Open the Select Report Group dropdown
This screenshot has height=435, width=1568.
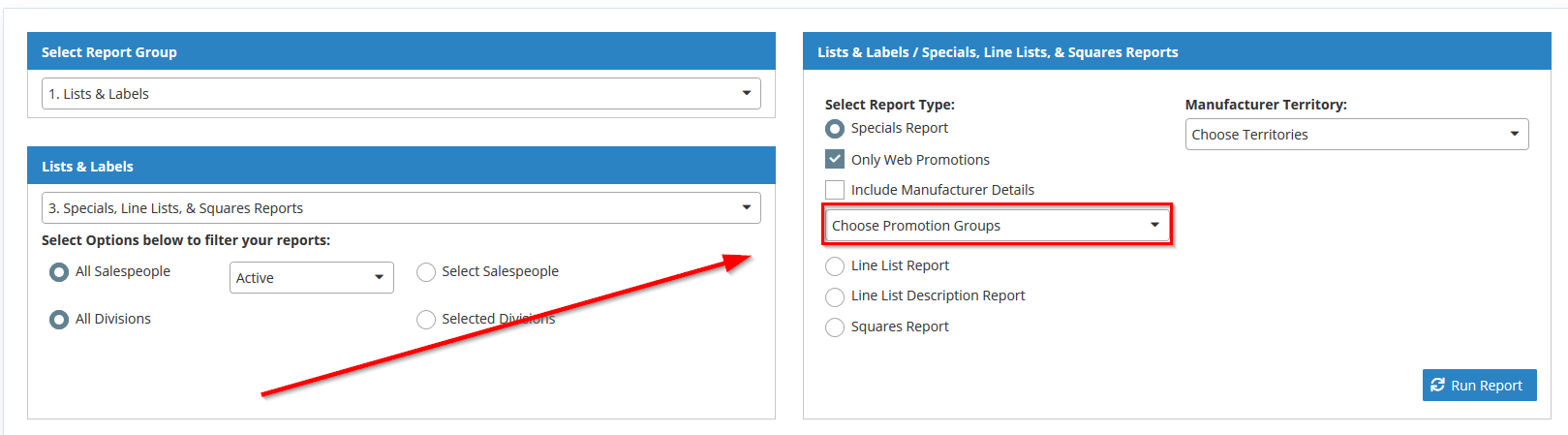tap(401, 94)
